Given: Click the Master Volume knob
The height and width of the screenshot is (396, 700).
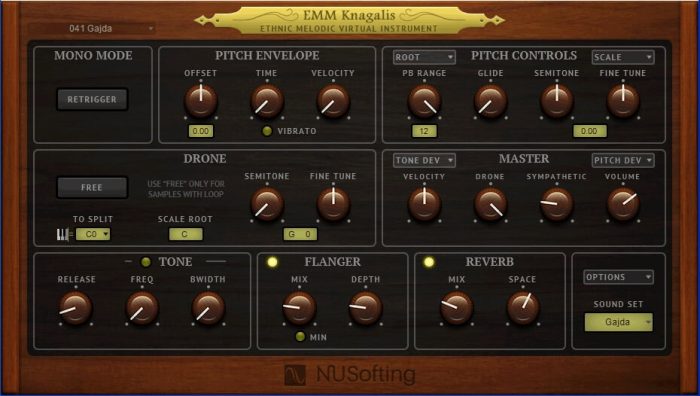Looking at the screenshot, I should [x=623, y=204].
